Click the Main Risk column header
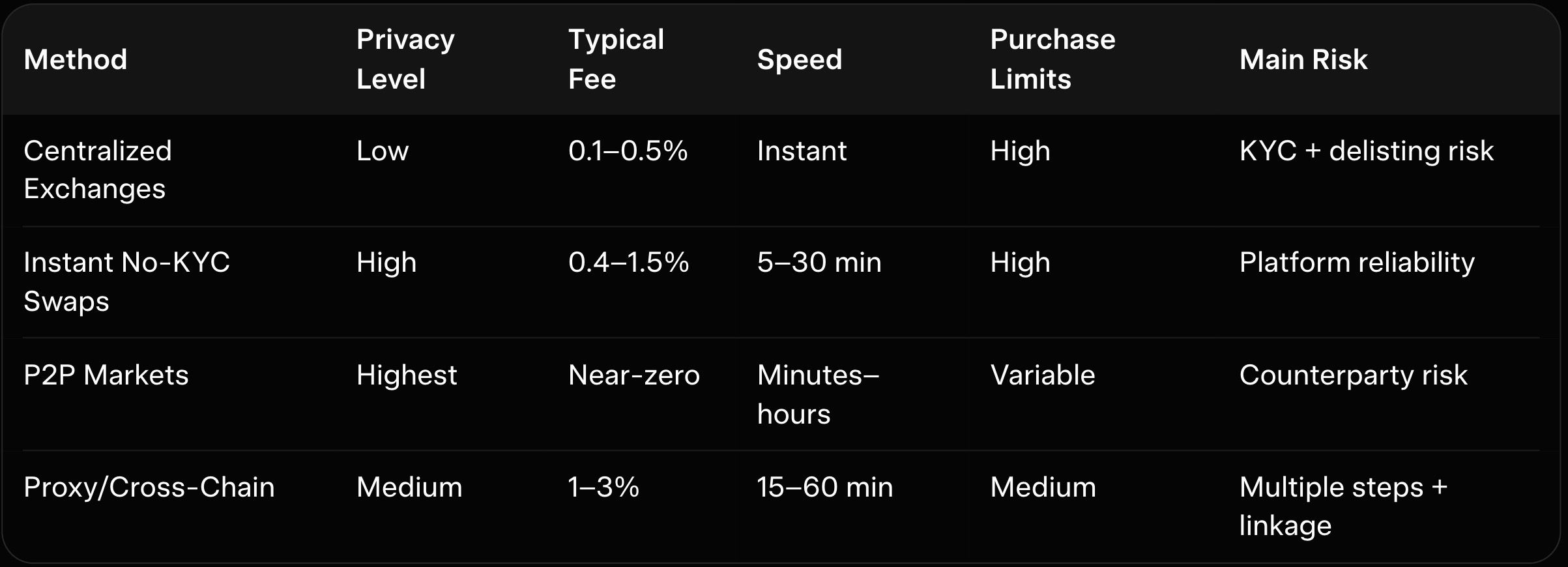The width and height of the screenshot is (1568, 567). [x=1303, y=59]
